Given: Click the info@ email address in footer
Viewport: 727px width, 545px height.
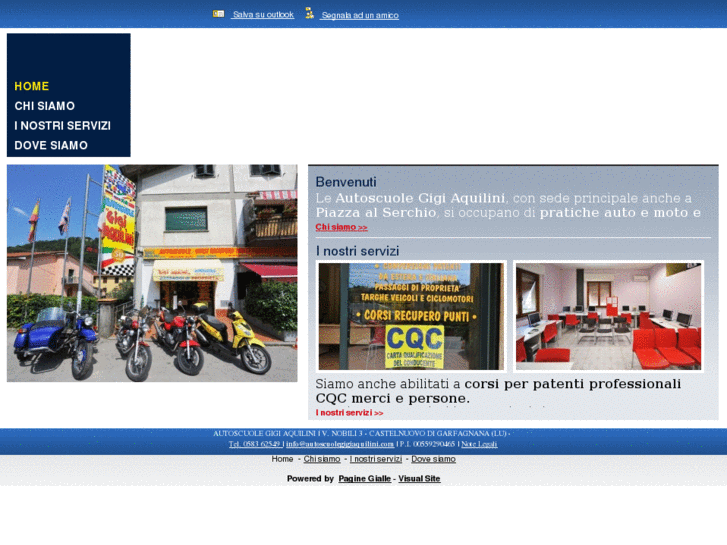Looking at the screenshot, I should click(x=340, y=444).
